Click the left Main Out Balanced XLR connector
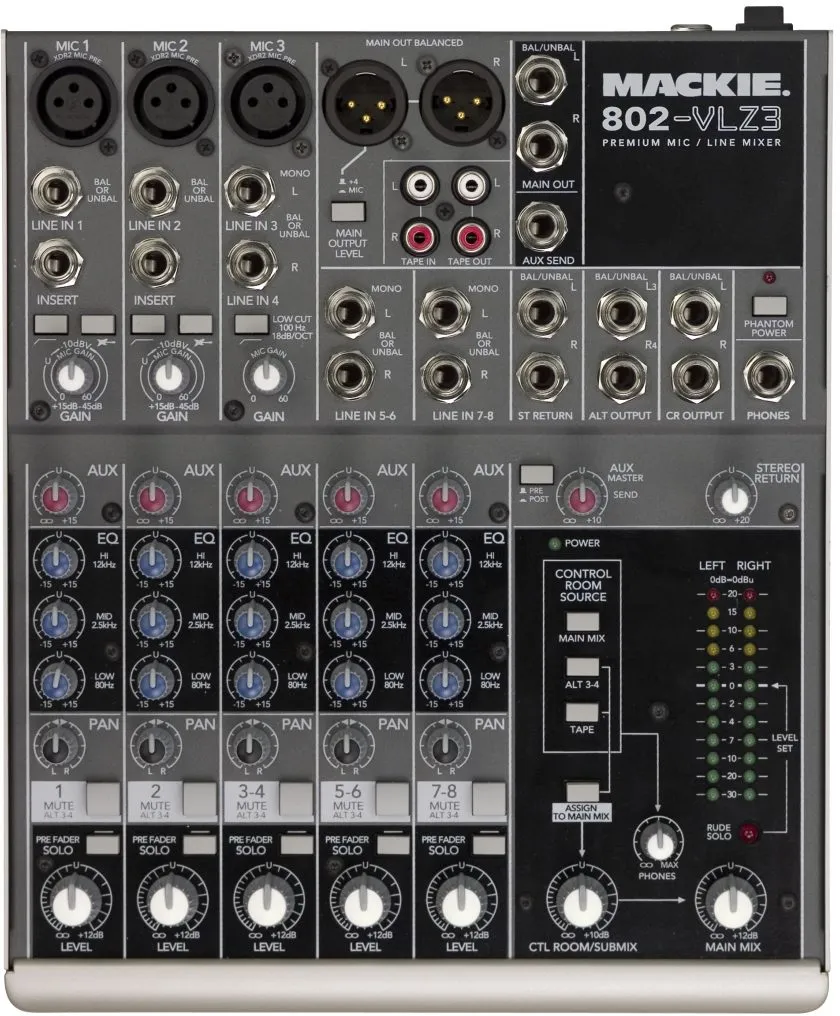 [x=365, y=102]
